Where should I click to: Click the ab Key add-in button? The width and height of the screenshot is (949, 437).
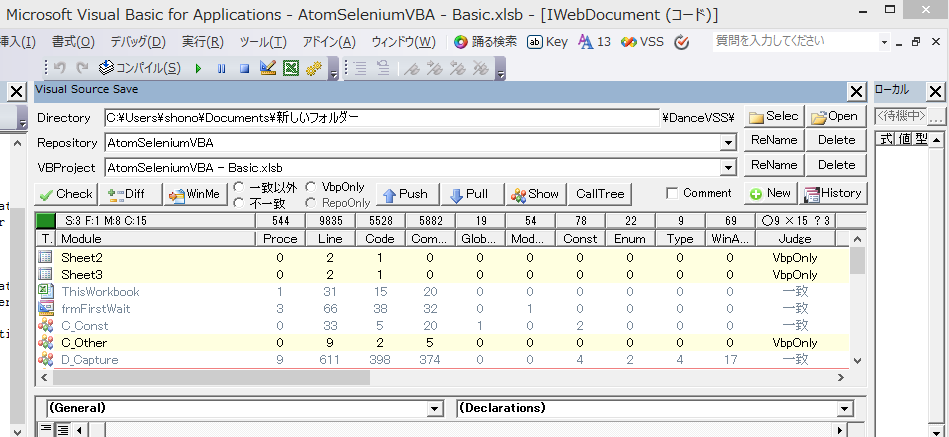coord(547,42)
